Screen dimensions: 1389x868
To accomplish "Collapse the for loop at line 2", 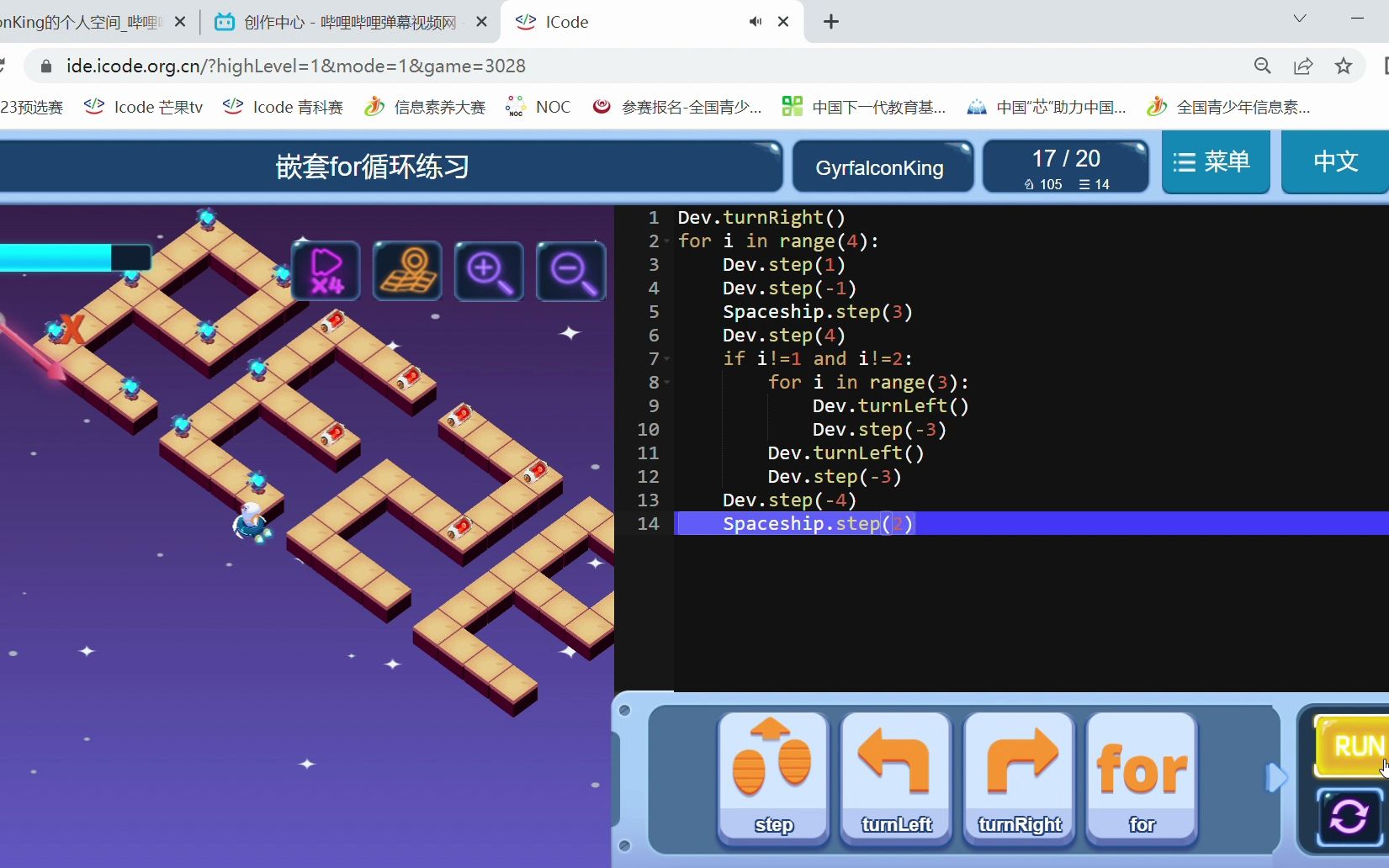I will click(x=667, y=242).
